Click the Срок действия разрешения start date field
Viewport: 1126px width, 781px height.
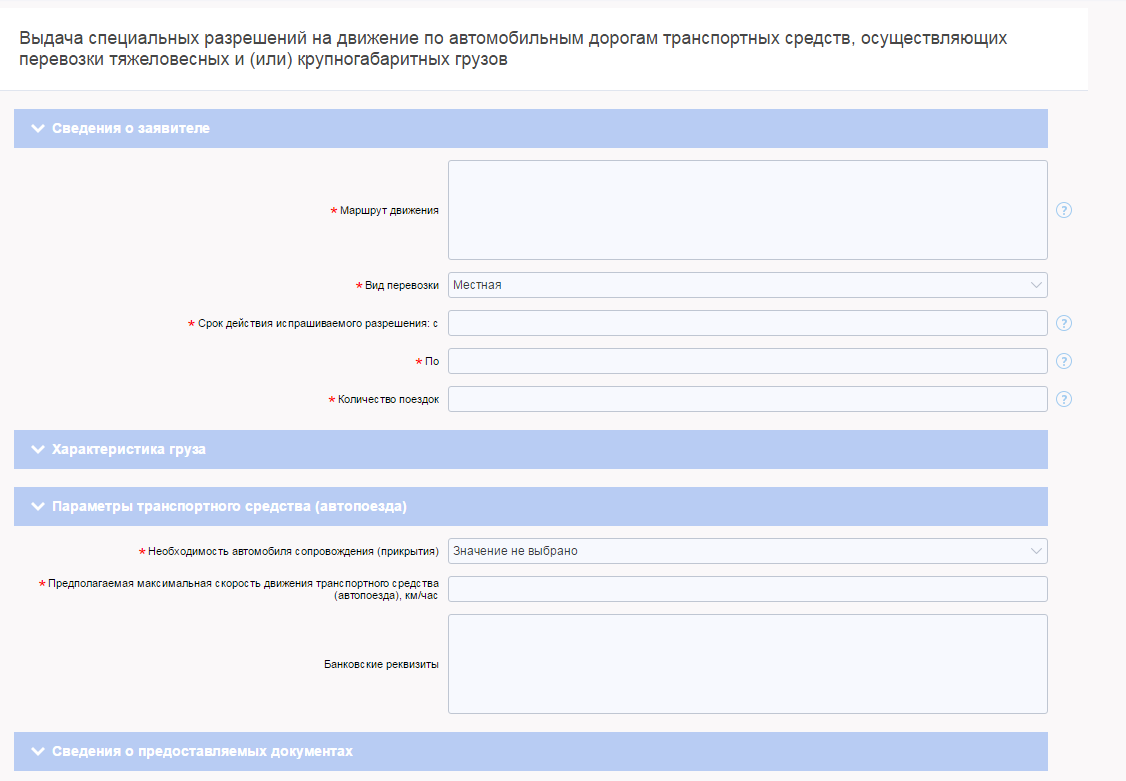pyautogui.click(x=747, y=323)
